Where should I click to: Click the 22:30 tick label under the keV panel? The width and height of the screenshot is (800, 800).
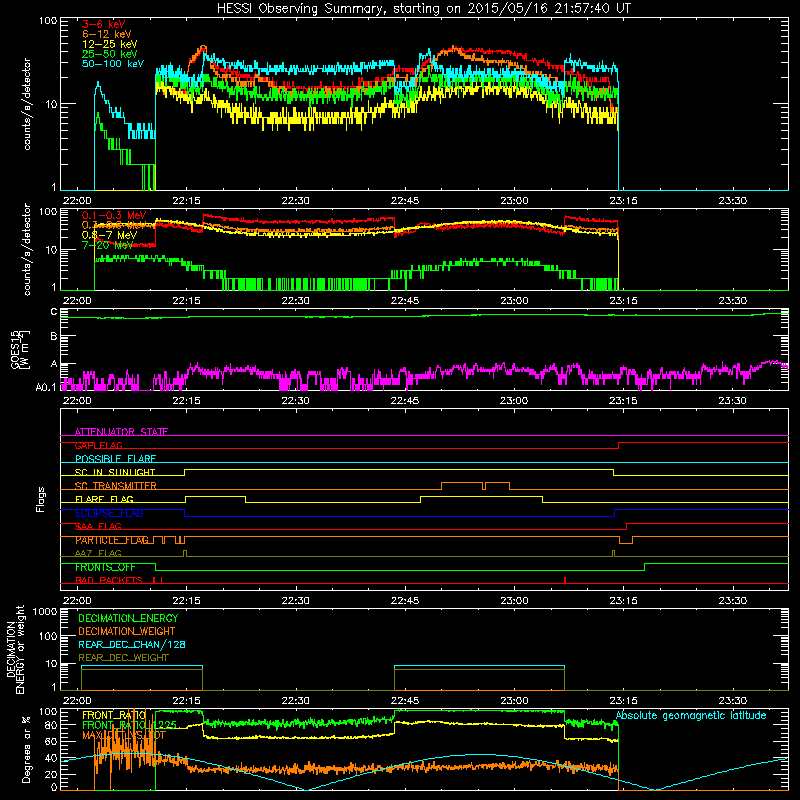coord(295,201)
